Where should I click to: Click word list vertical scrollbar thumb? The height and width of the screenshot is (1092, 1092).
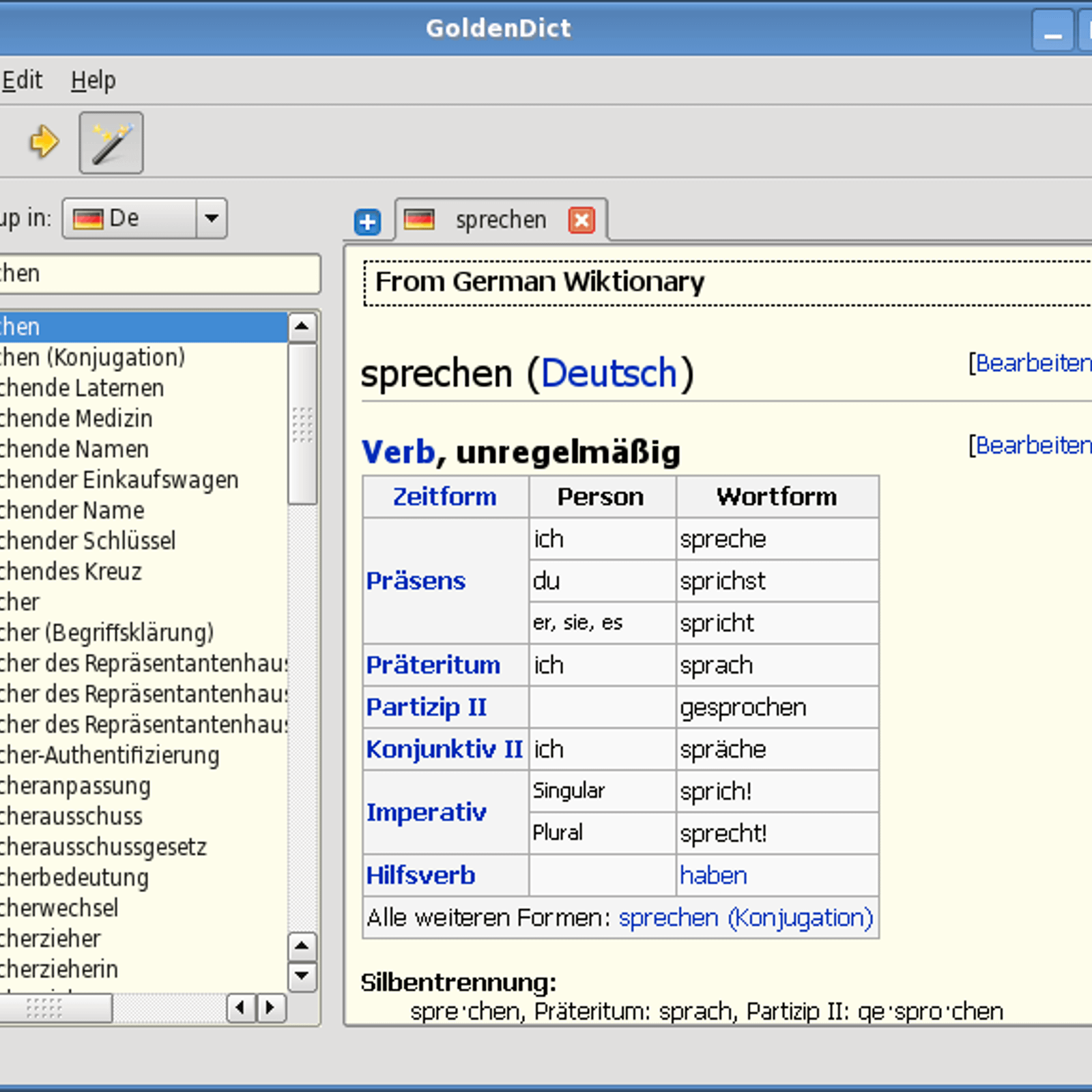302,425
